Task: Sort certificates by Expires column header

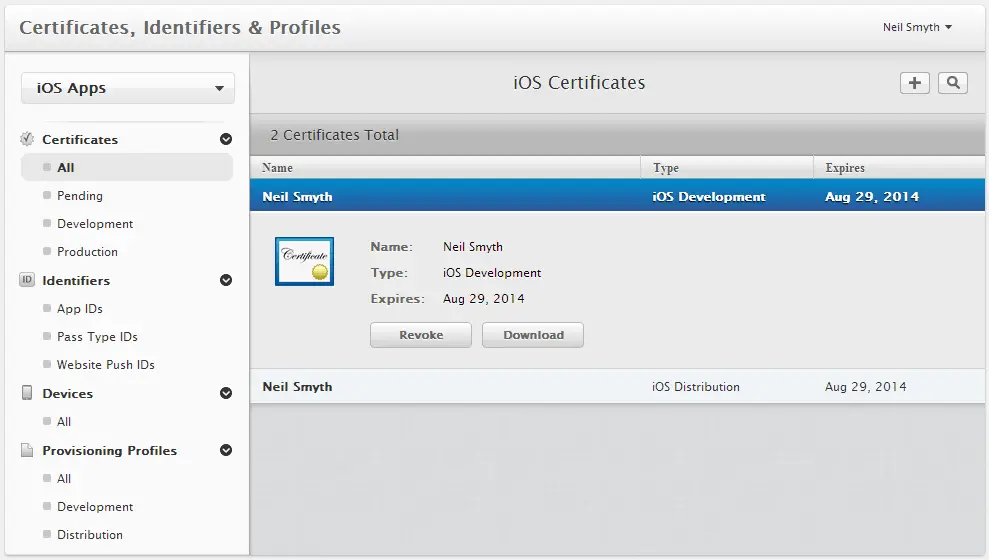Action: click(845, 168)
